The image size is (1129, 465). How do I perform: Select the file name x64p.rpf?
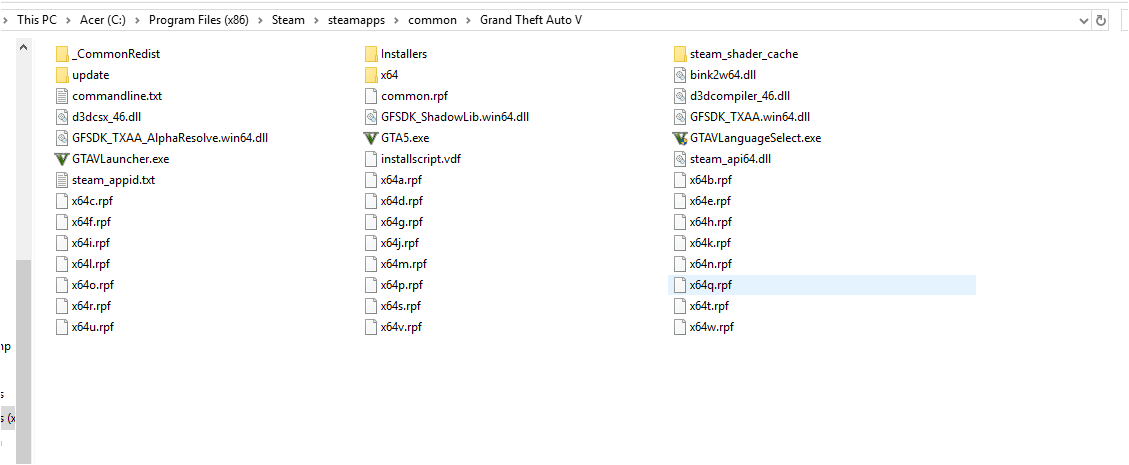402,286
